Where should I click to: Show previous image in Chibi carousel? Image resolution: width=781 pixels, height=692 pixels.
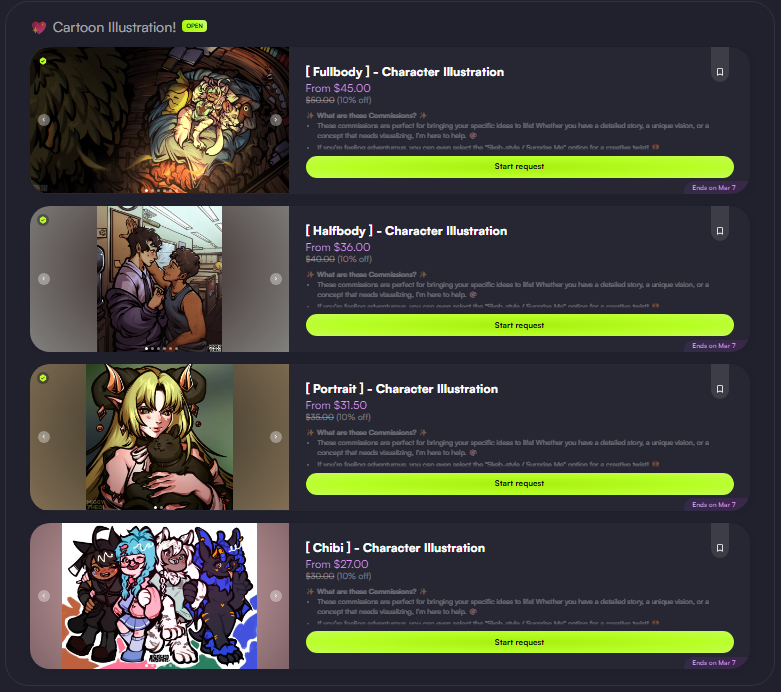pos(44,595)
